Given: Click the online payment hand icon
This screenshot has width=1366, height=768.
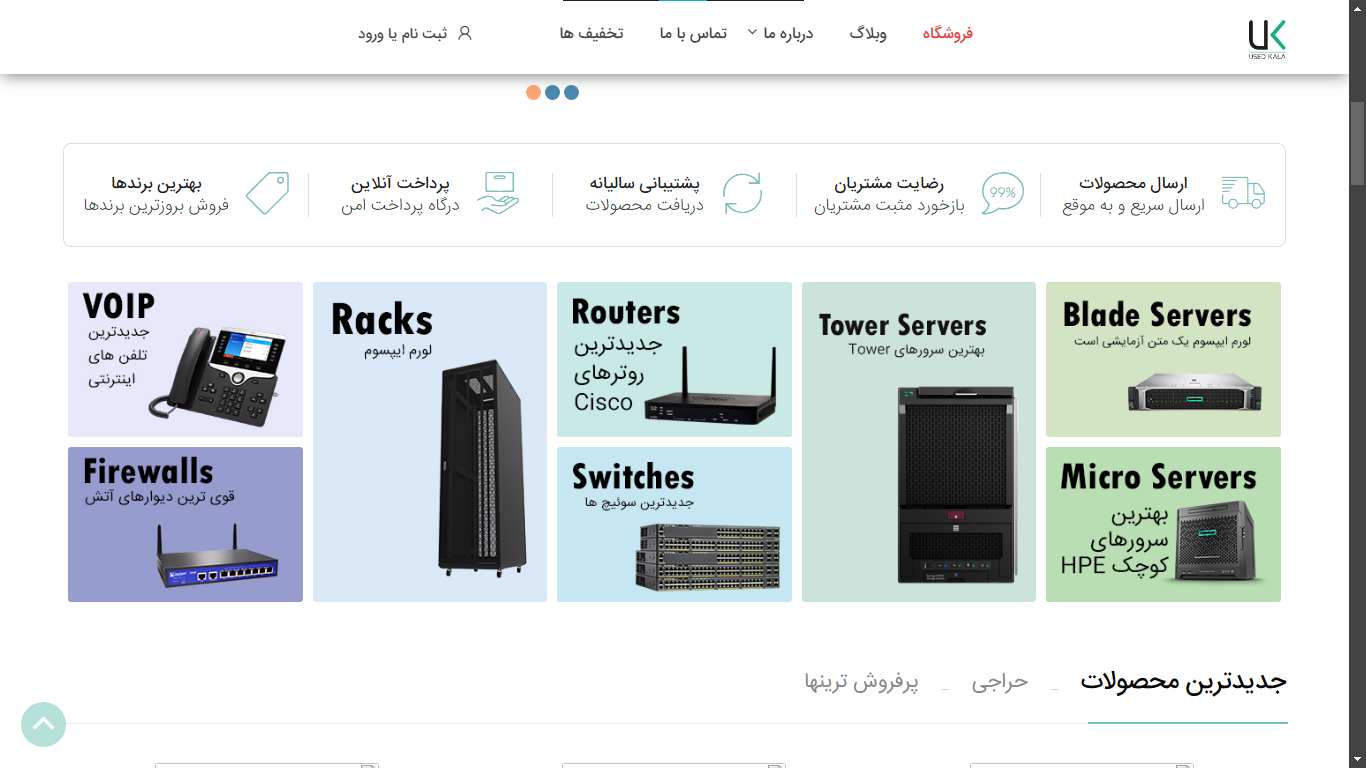Looking at the screenshot, I should click(x=498, y=193).
